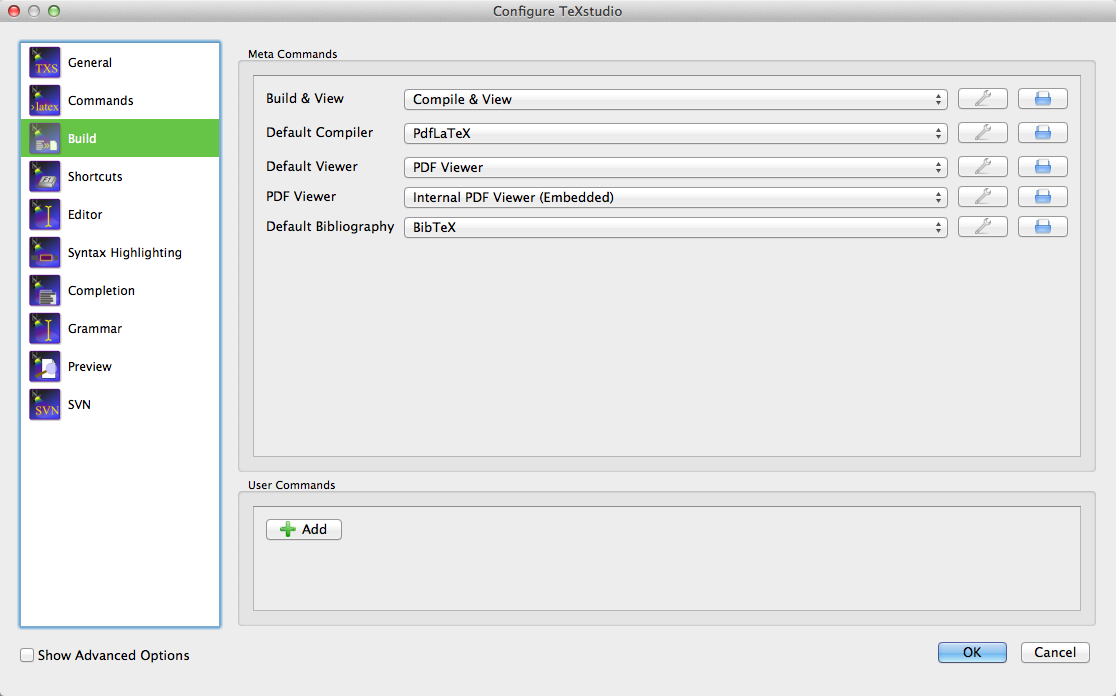The image size is (1116, 696).
Task: Click the blue folder button in Default Bibliography row
Action: (x=1043, y=227)
